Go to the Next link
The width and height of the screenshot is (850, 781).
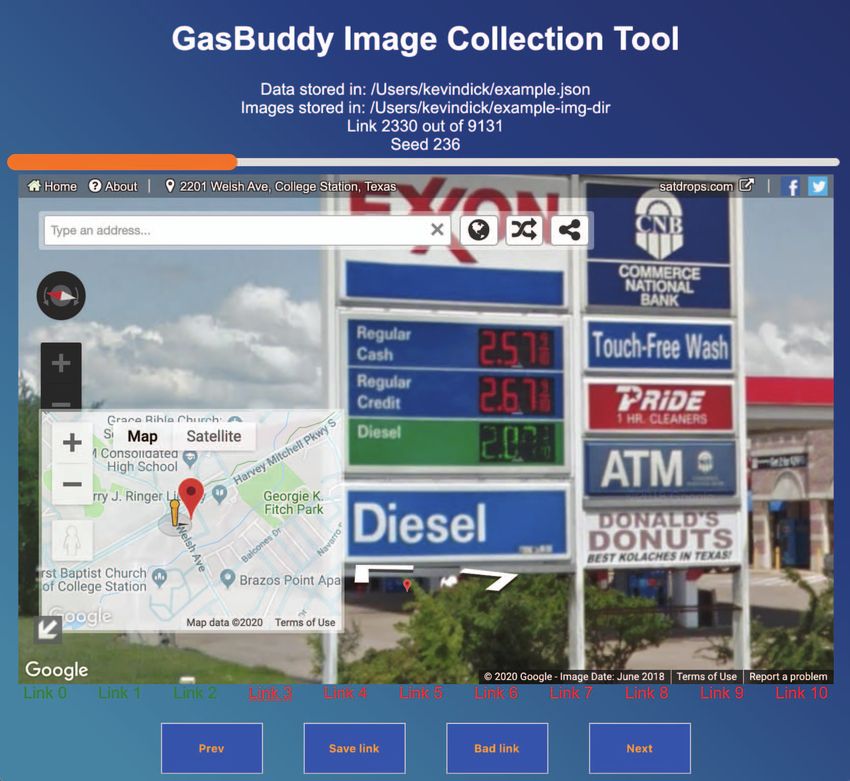click(639, 748)
